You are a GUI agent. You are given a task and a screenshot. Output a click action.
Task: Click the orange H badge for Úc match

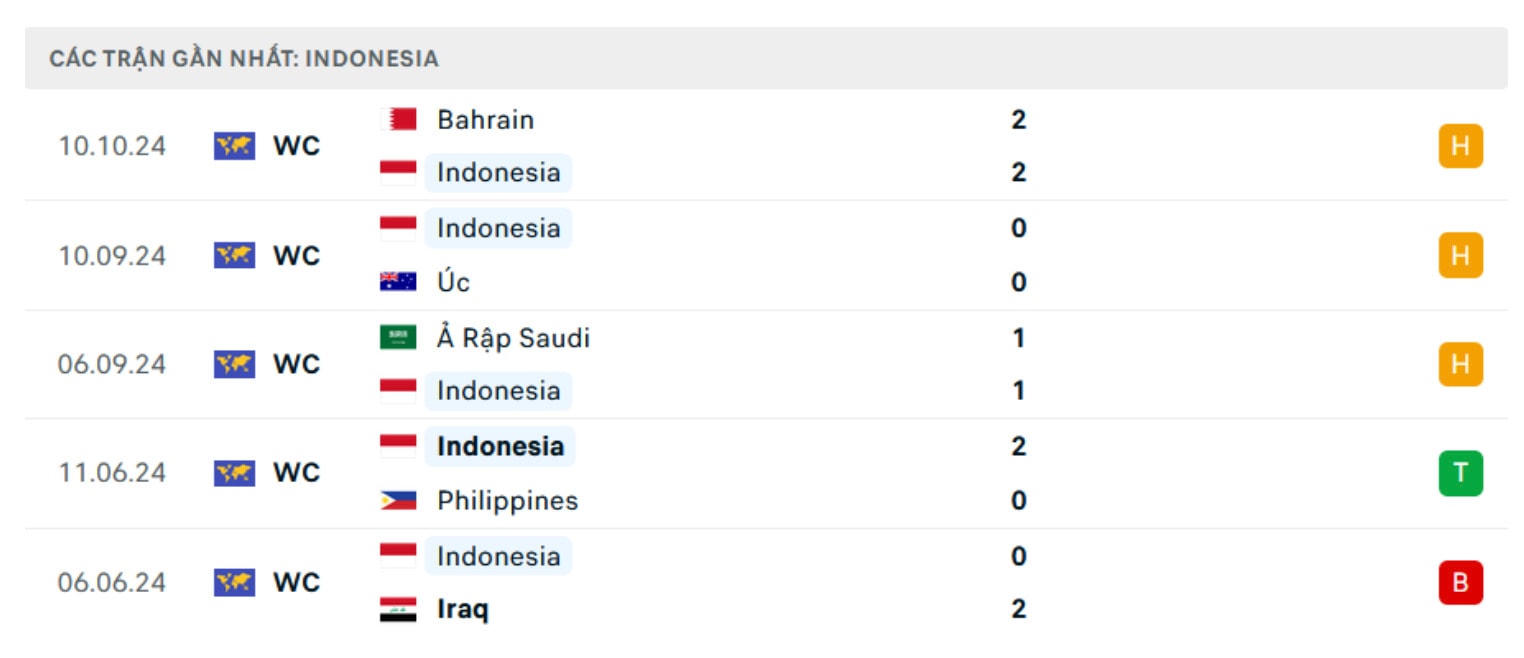click(1461, 256)
